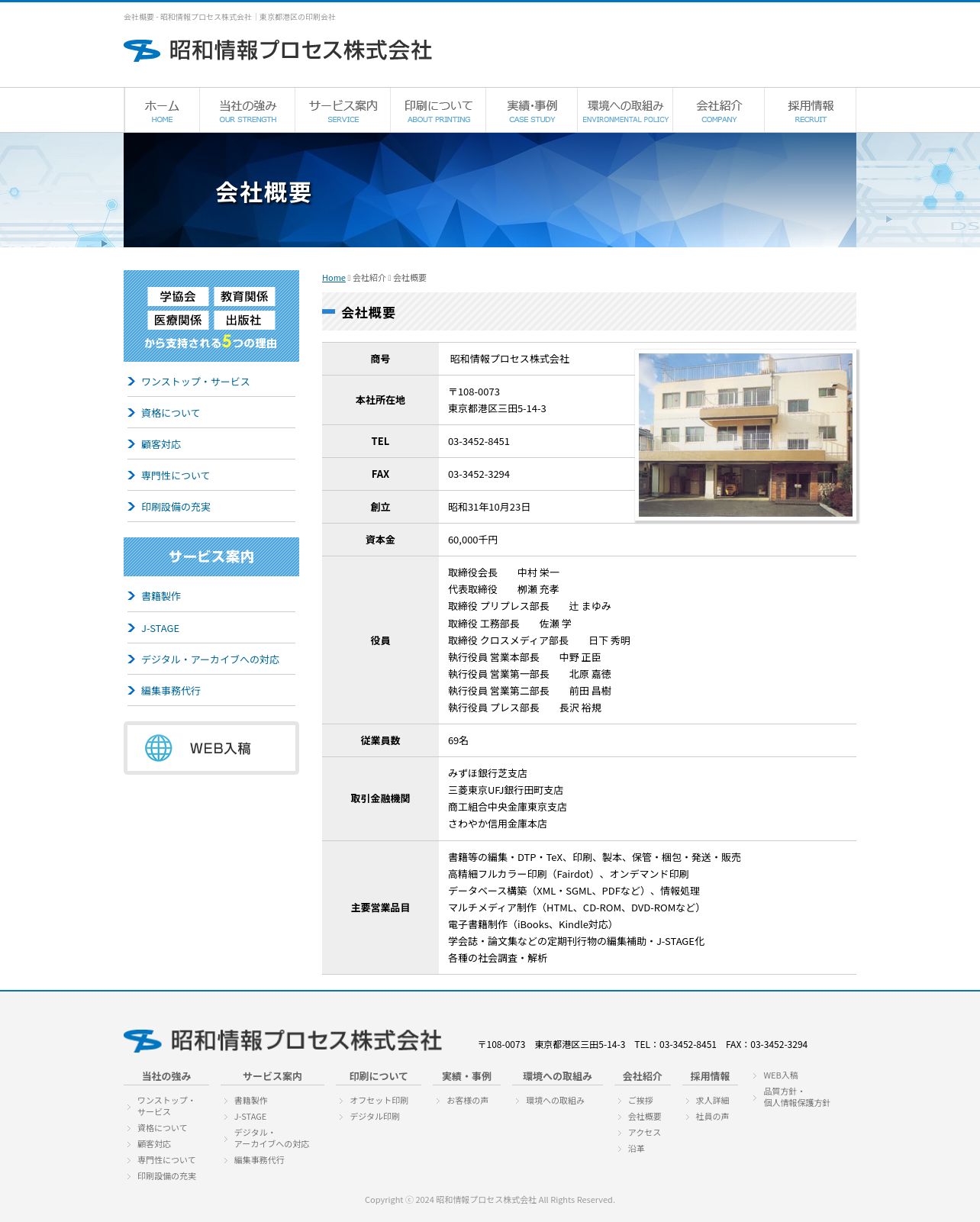Image resolution: width=980 pixels, height=1222 pixels.
Task: Open ワンストップ・サービス sidebar link
Action: (x=195, y=382)
